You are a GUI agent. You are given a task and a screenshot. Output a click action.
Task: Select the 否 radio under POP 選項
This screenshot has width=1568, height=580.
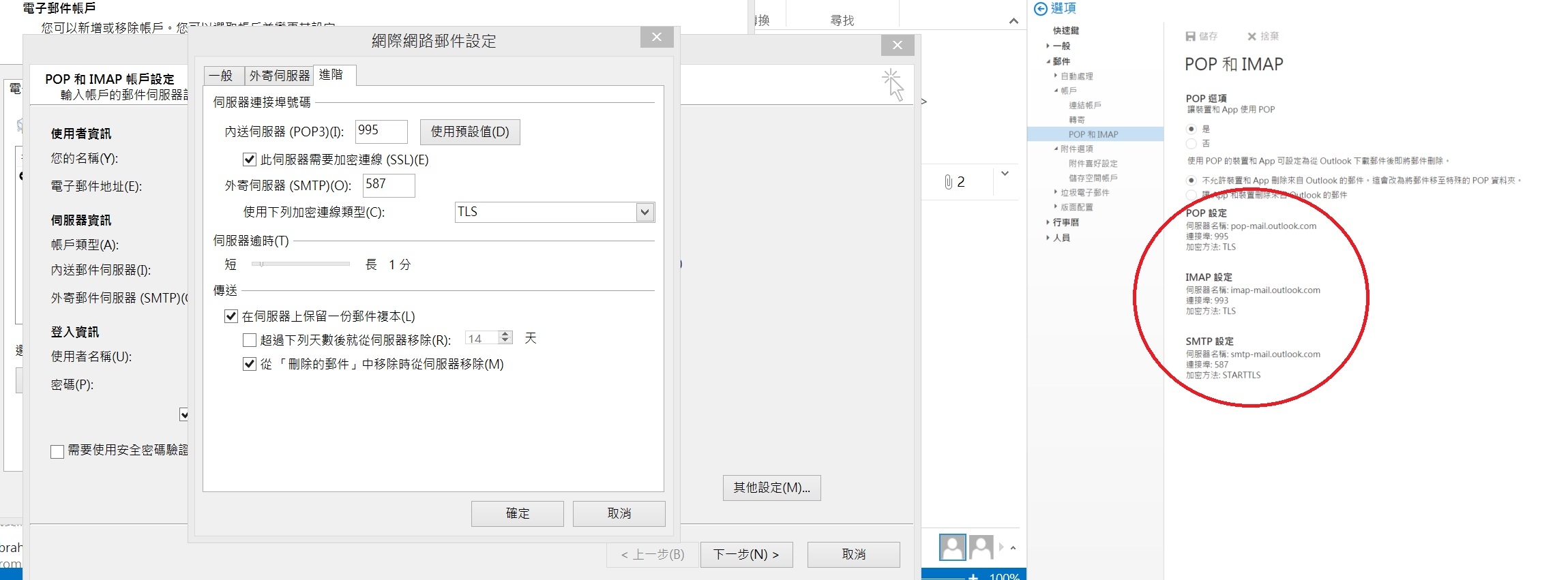click(1192, 143)
